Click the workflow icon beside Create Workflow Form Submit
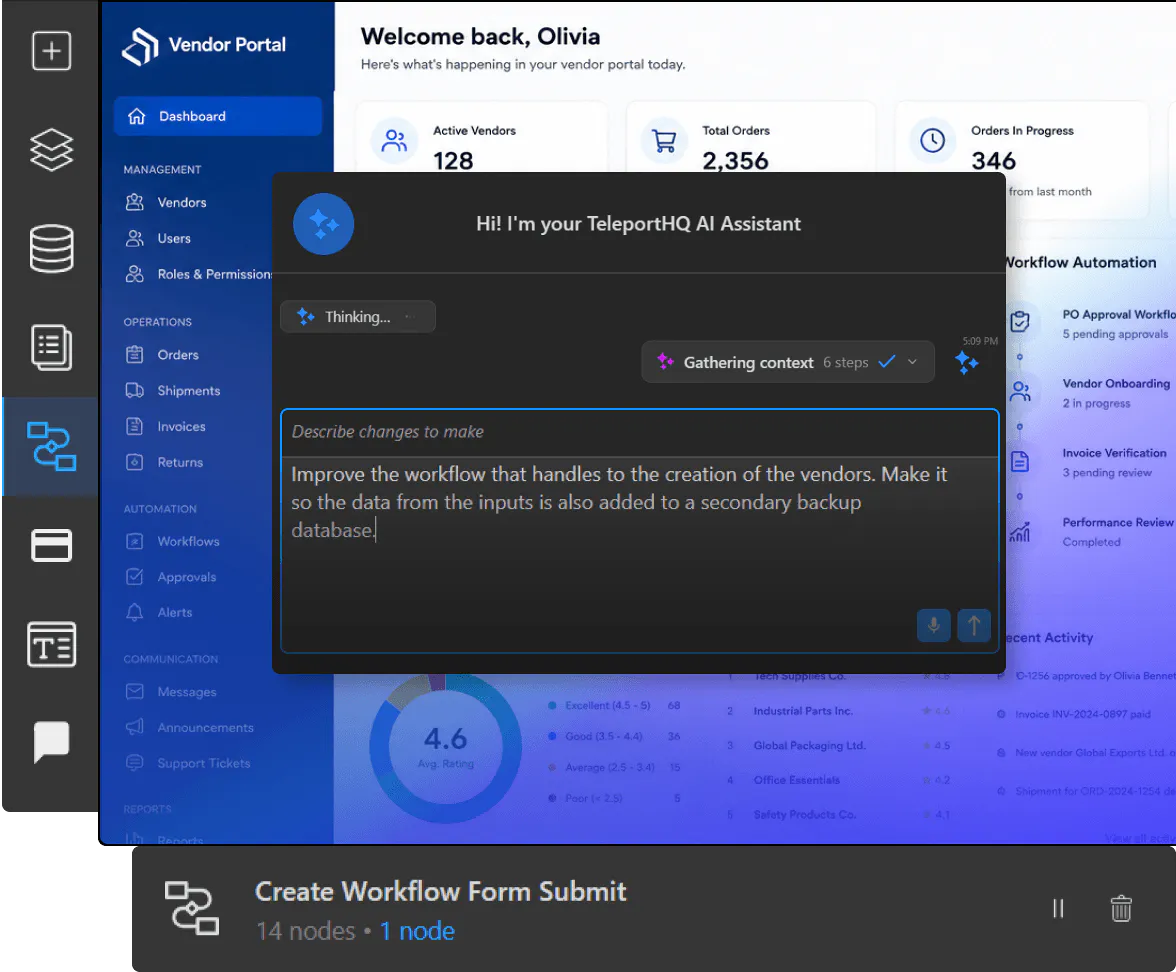The height and width of the screenshot is (972, 1176). (x=192, y=908)
